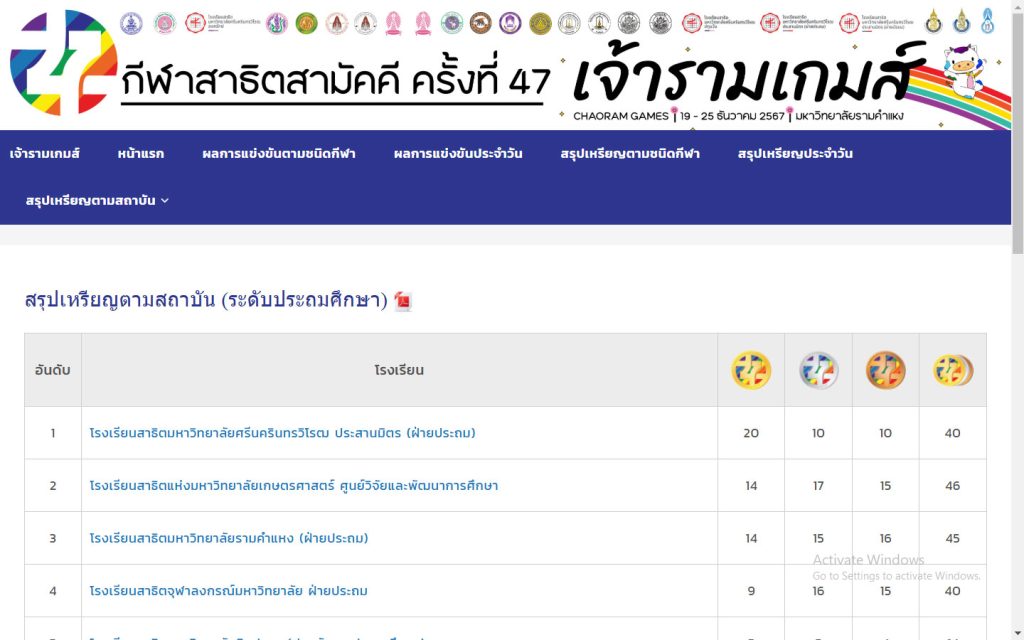Screen dimensions: 1024x640
Task: Click the silver medal column icon
Action: 818,370
